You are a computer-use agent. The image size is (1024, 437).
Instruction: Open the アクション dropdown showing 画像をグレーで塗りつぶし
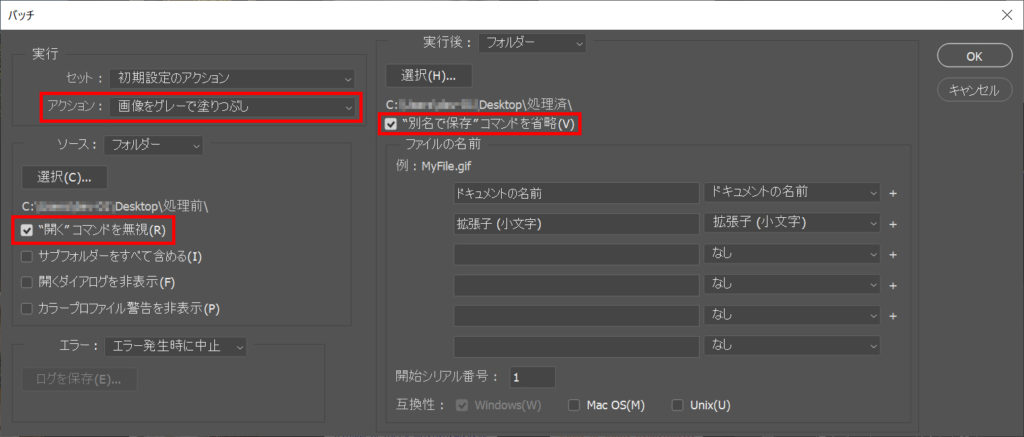click(234, 106)
